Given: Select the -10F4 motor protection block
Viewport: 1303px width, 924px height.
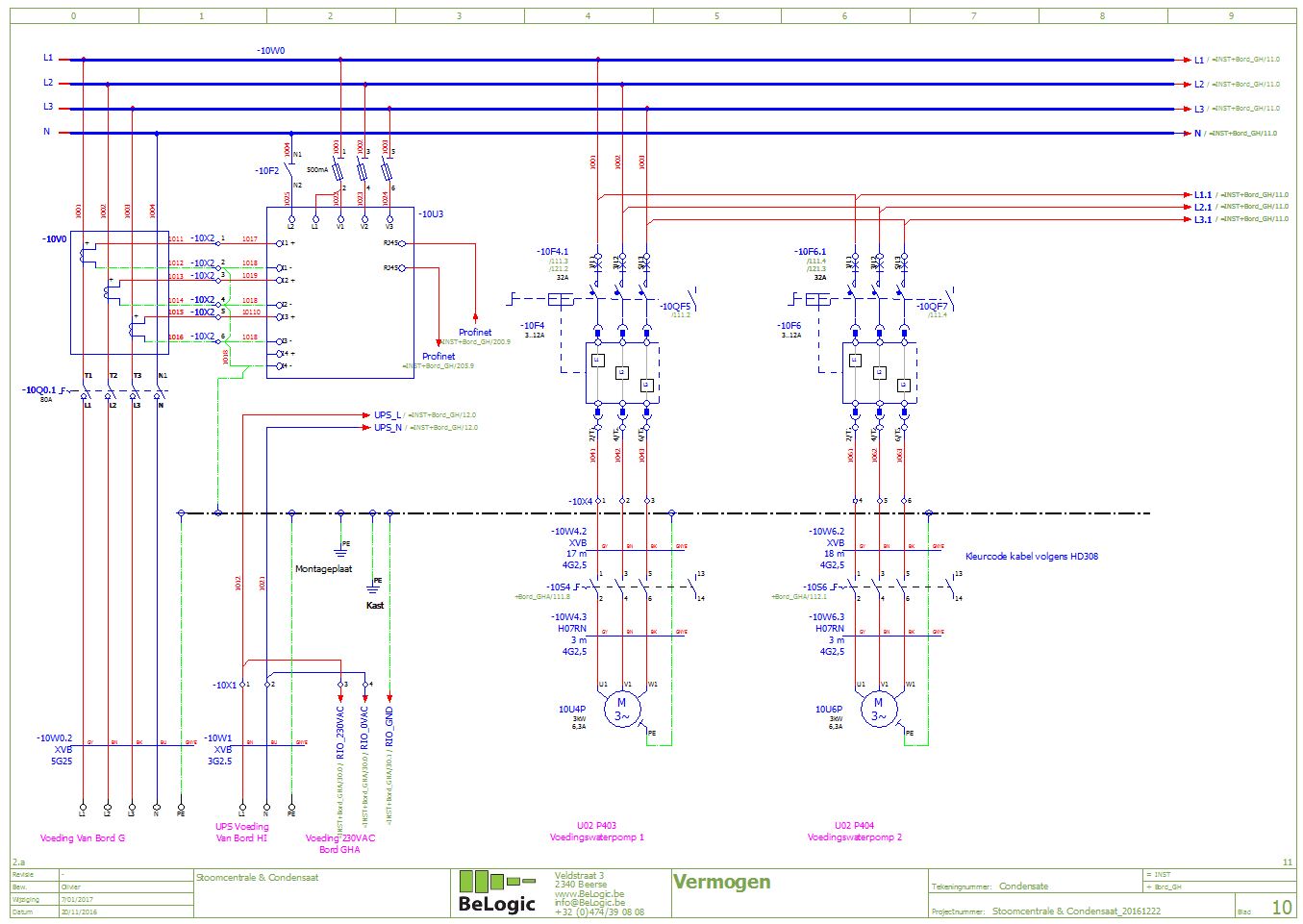Looking at the screenshot, I should (x=622, y=371).
